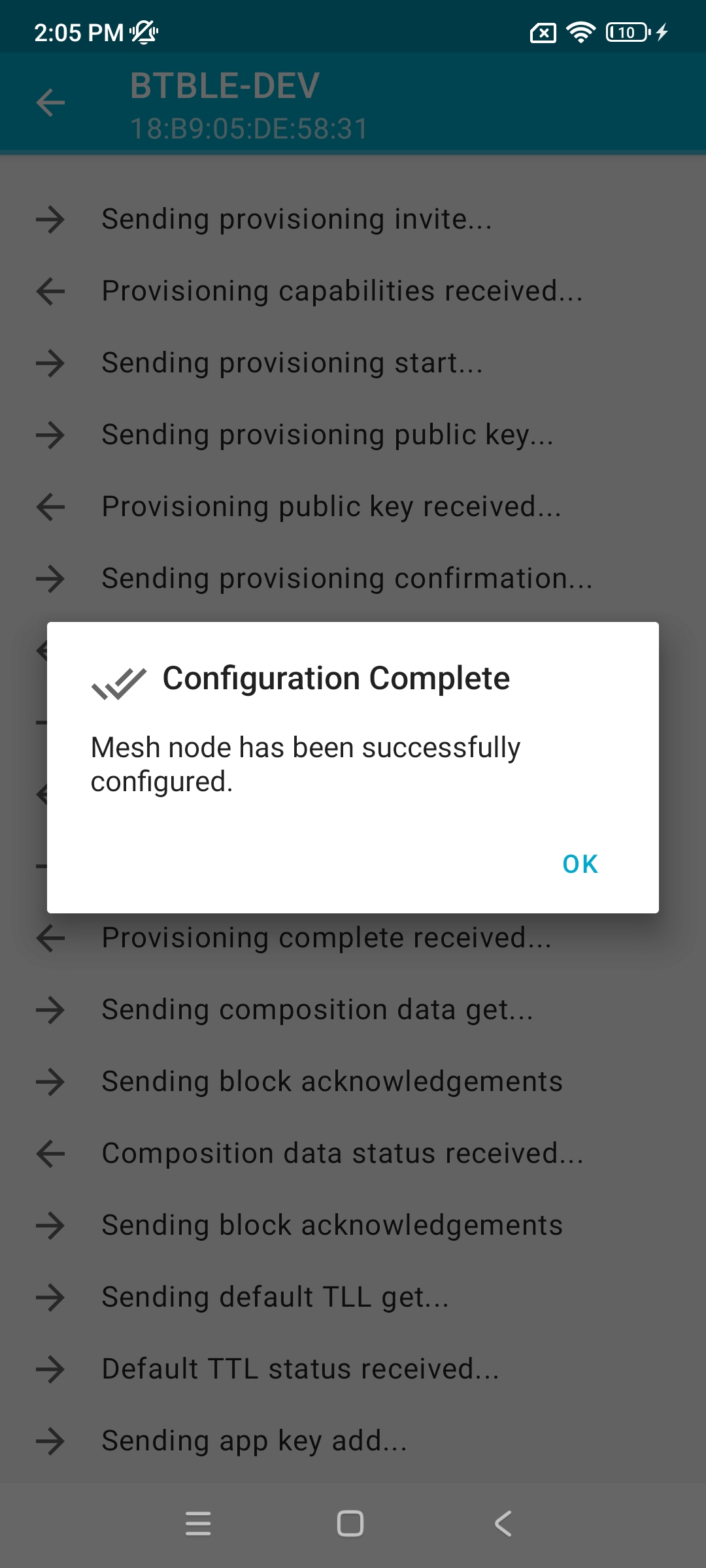
Task: Tap the arrow icon beside Sending provisioning invite
Action: (50, 220)
